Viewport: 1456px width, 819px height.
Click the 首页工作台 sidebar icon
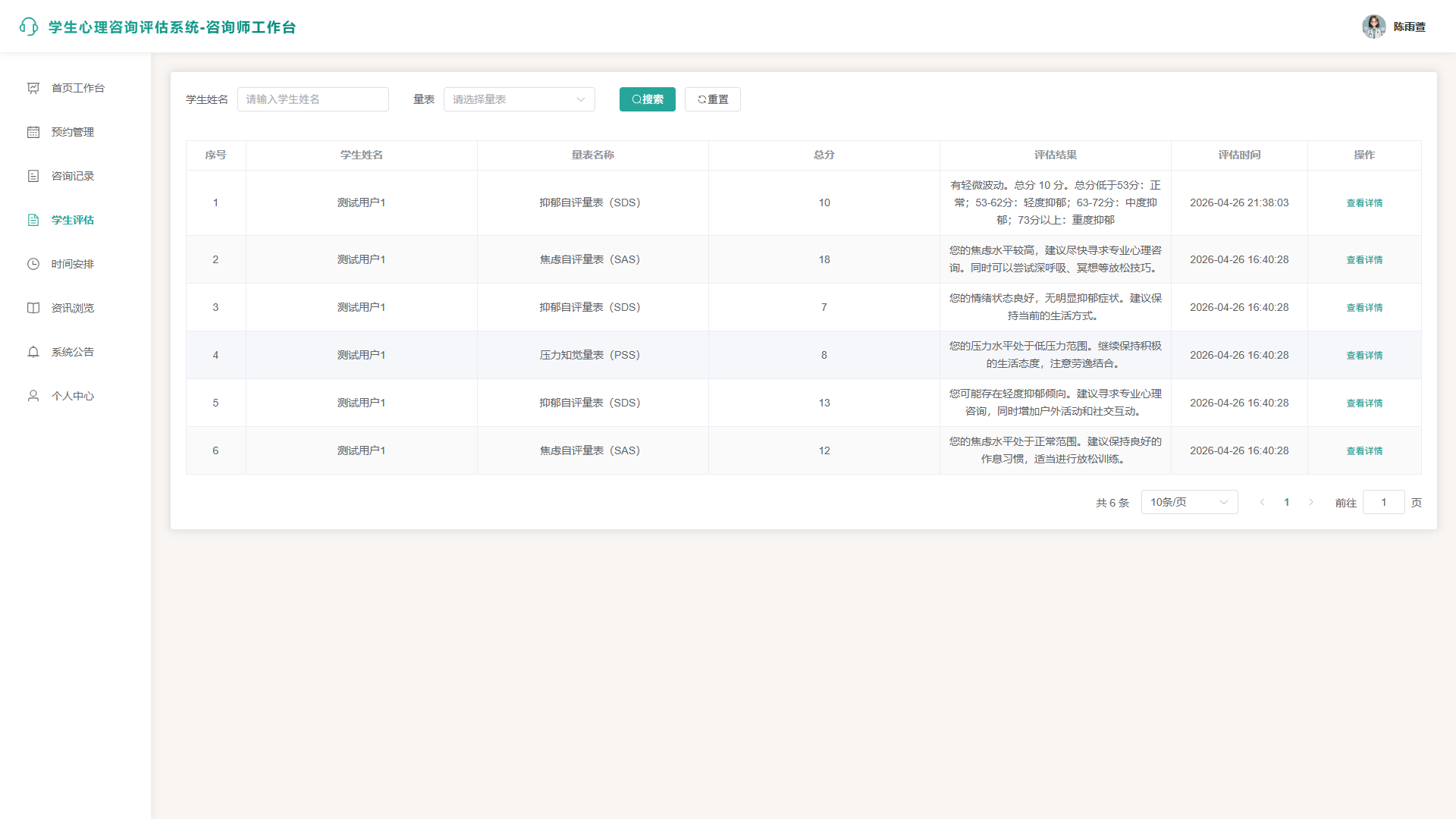(33, 88)
